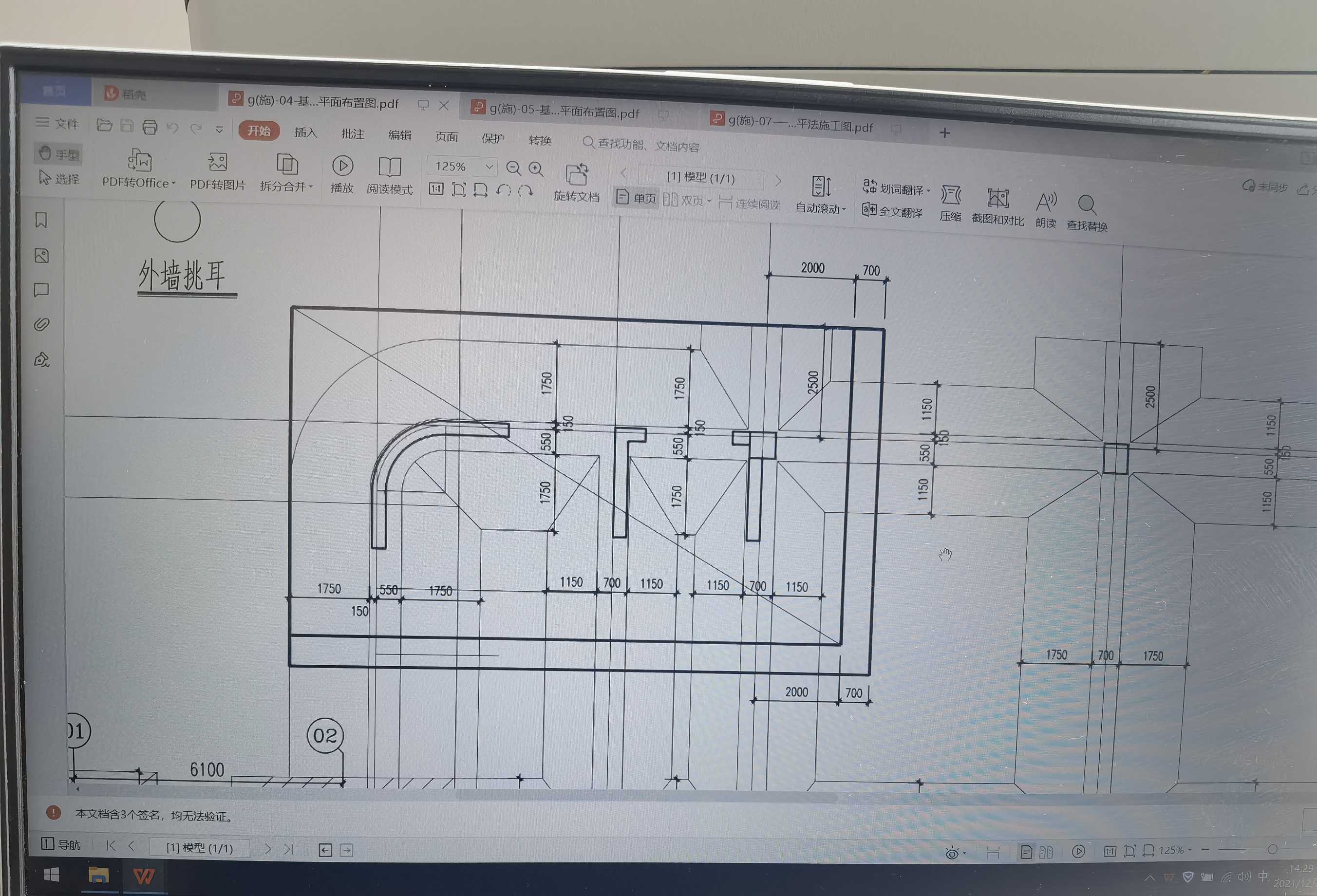Click the zoom out magnifier in ribbon
Viewport: 1317px width, 896px height.
click(x=513, y=168)
